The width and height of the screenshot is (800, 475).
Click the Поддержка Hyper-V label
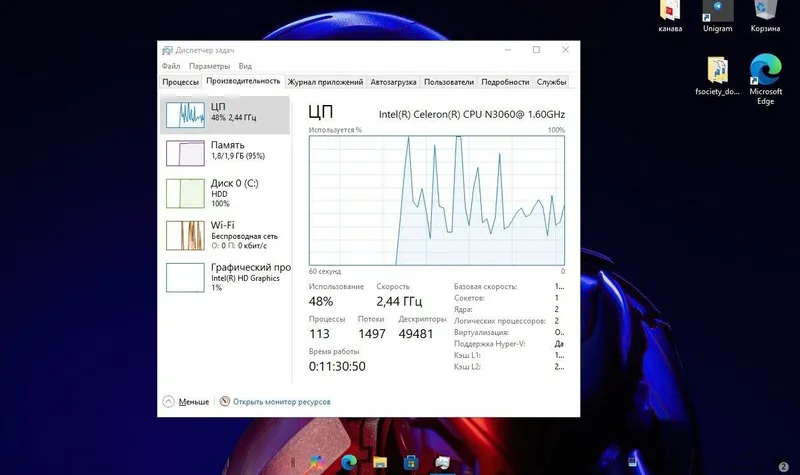click(x=489, y=344)
